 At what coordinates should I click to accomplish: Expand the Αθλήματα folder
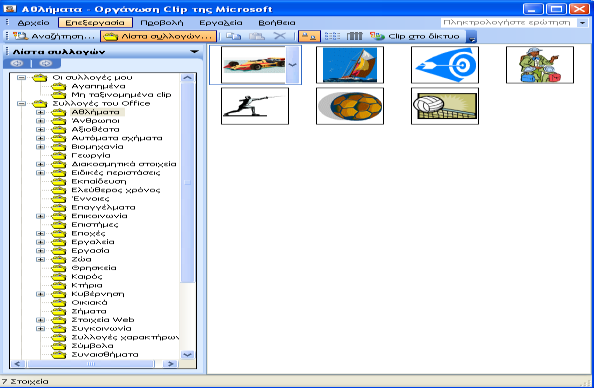(x=40, y=112)
